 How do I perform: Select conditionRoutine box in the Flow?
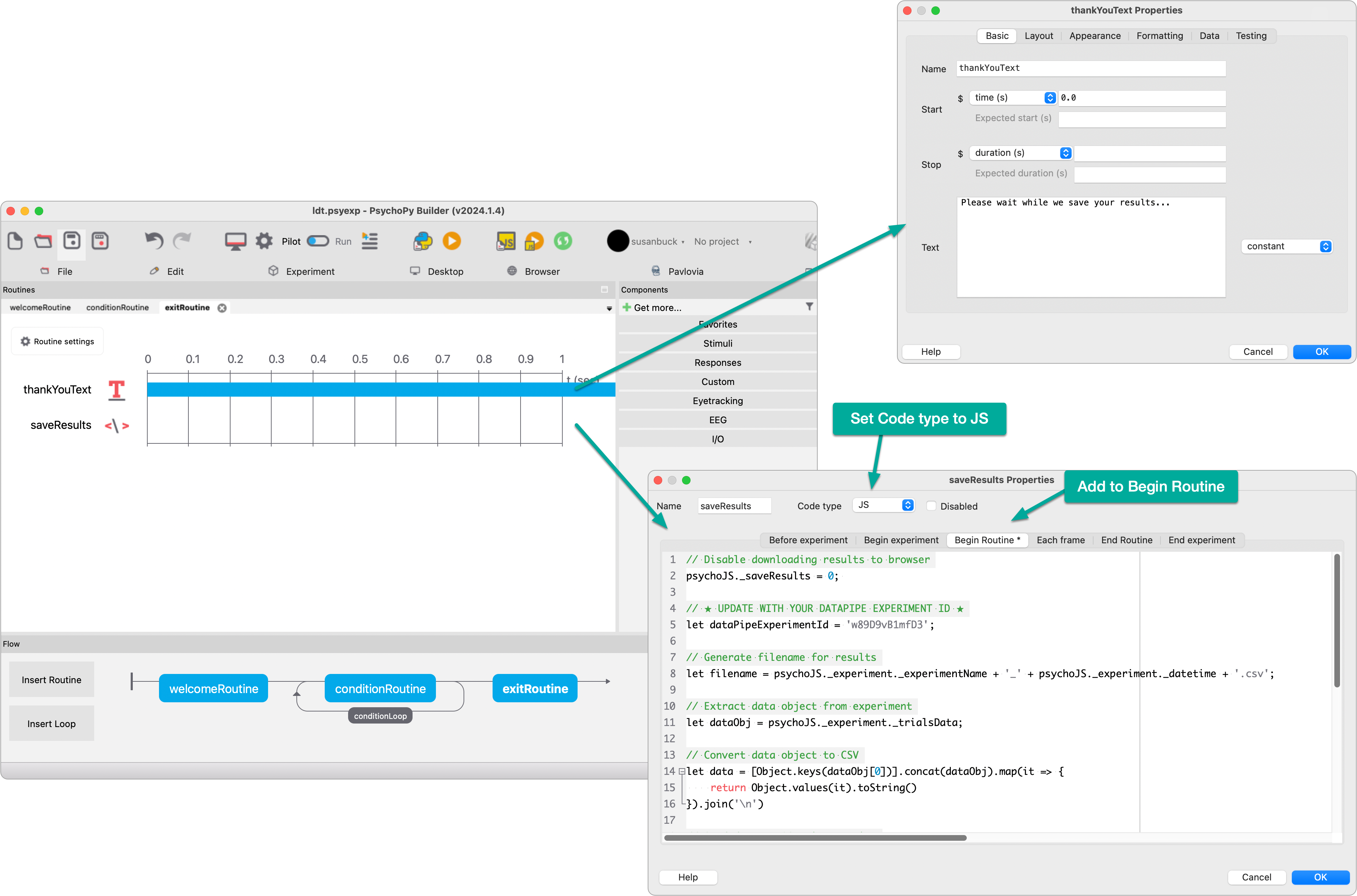[380, 689]
